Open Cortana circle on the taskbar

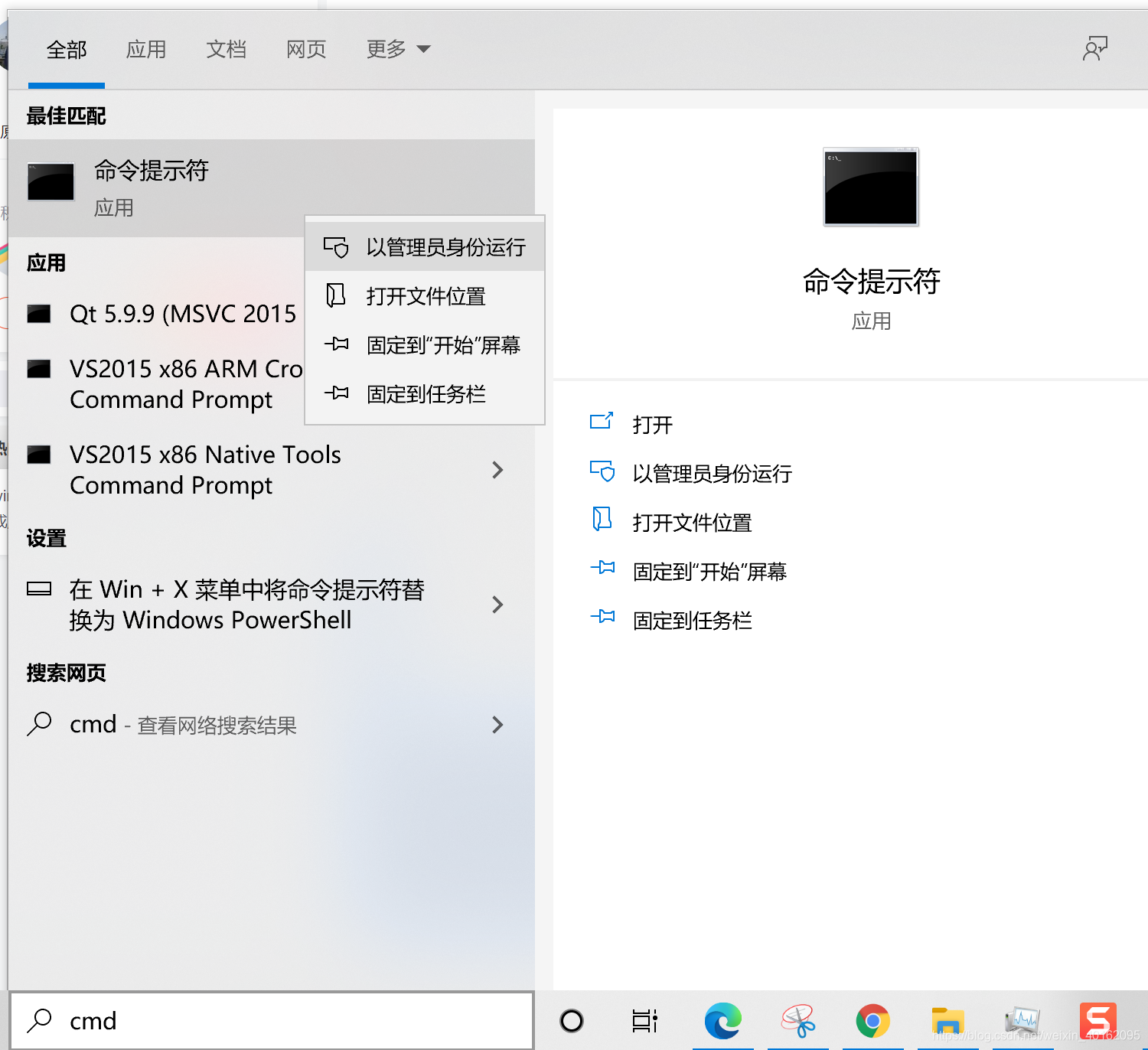(x=572, y=1021)
